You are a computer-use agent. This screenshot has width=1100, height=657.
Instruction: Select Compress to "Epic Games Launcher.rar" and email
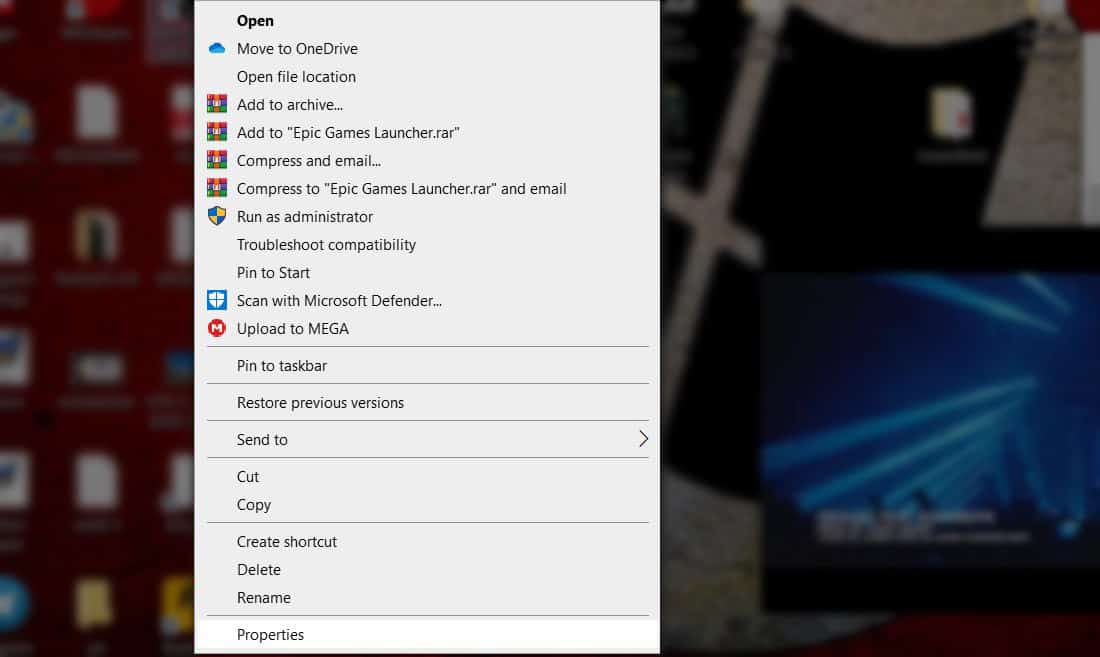tap(427, 189)
